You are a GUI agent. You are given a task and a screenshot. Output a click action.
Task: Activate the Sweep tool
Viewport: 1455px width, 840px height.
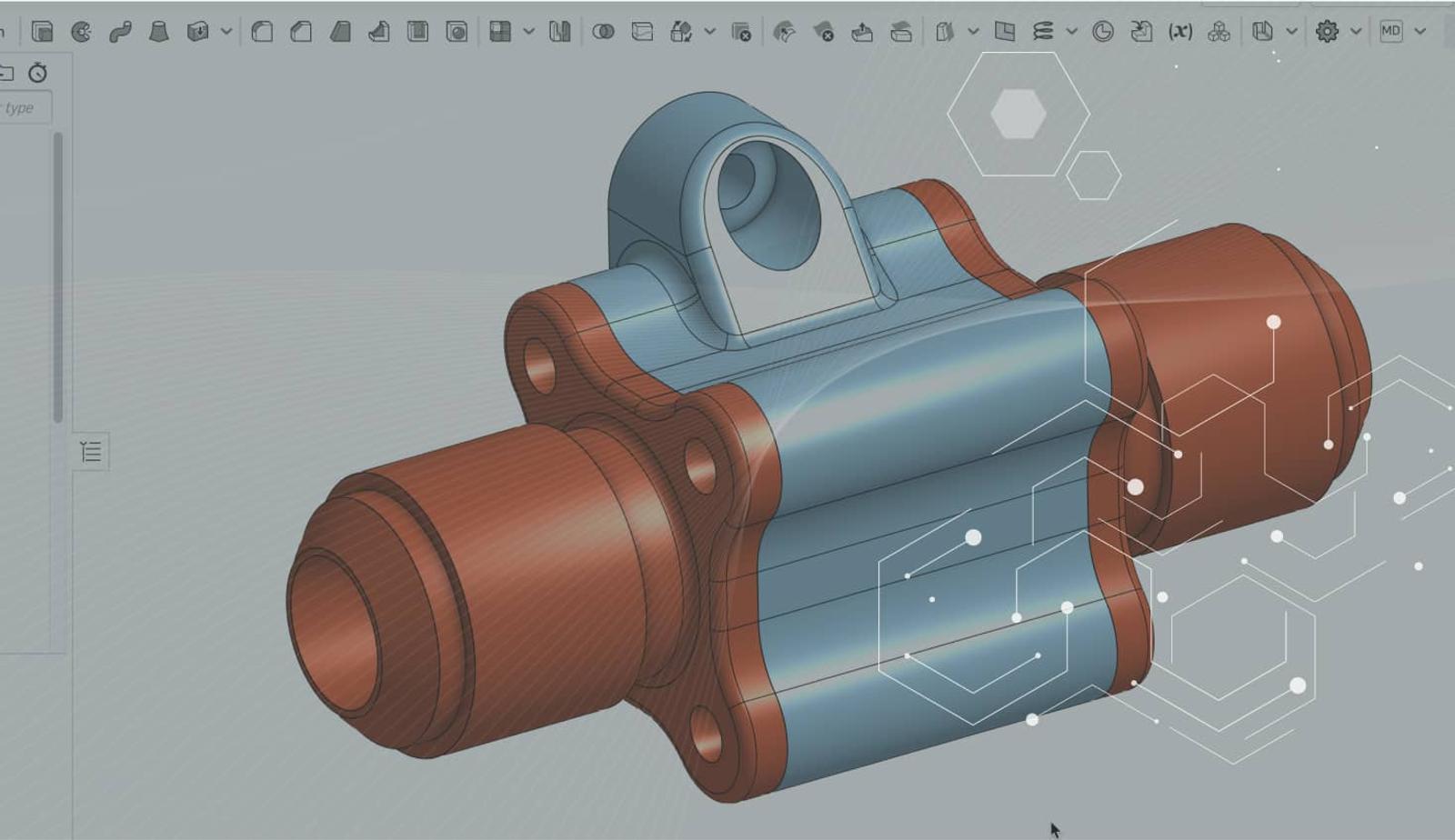click(120, 32)
